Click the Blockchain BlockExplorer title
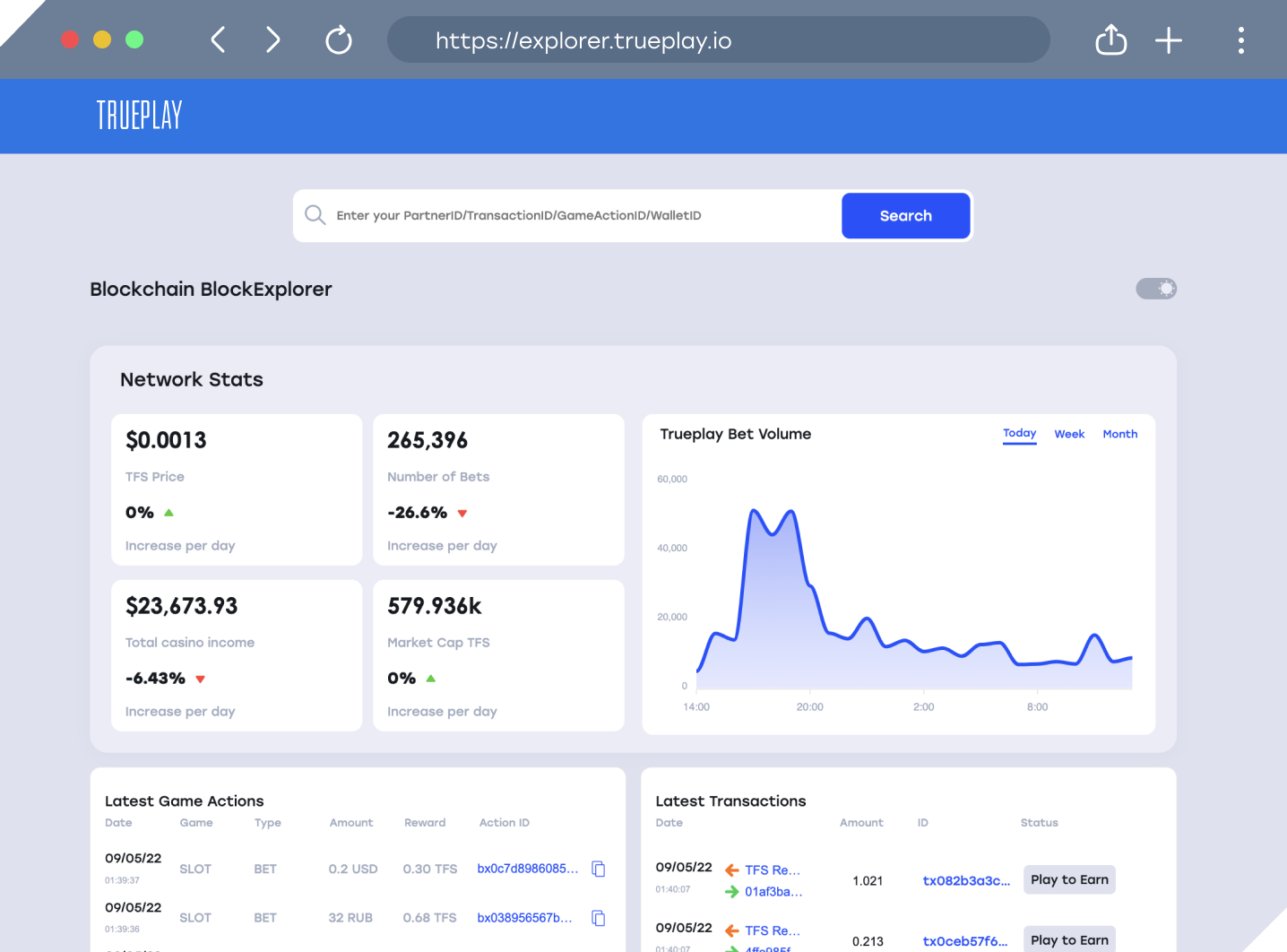Screen dimensions: 1287x952 (x=211, y=290)
